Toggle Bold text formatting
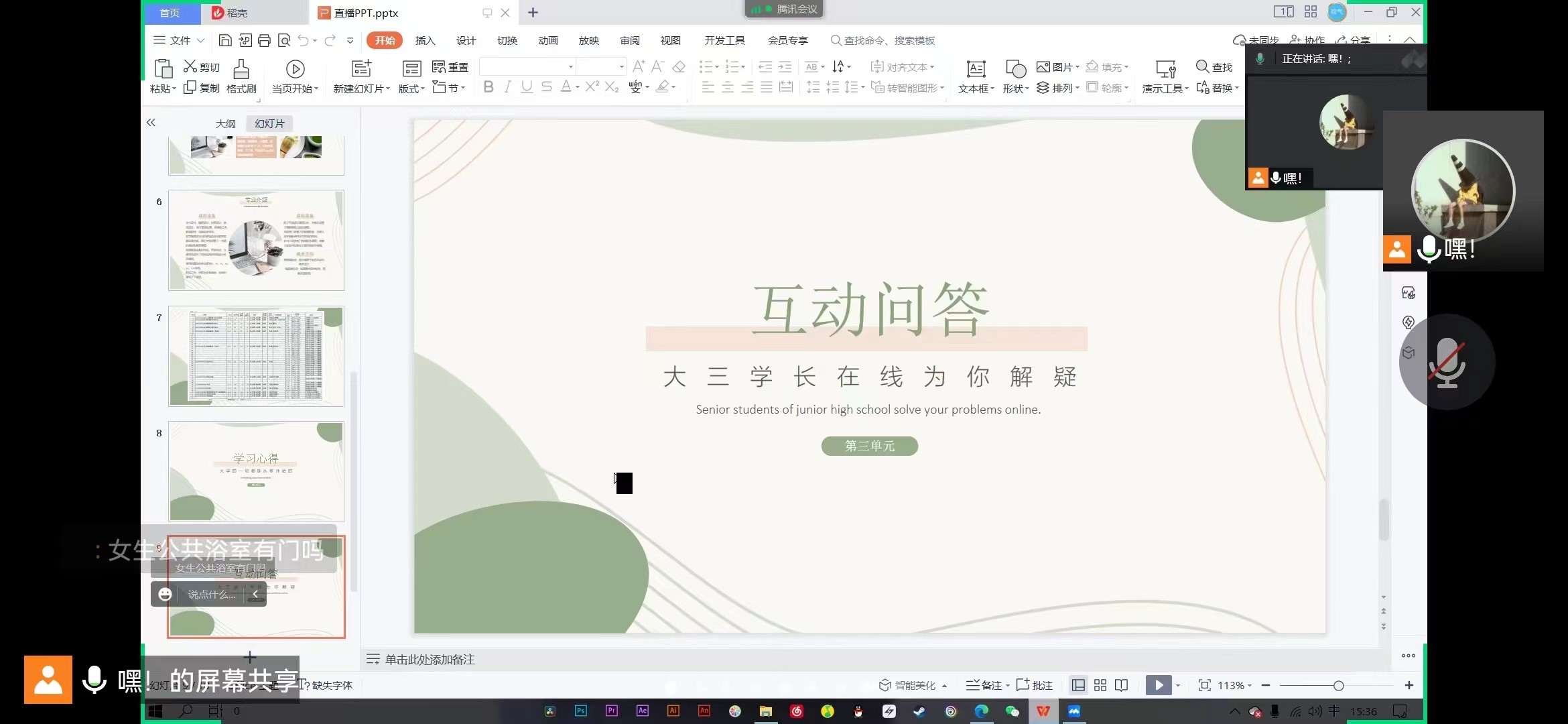1568x724 pixels. tap(488, 87)
